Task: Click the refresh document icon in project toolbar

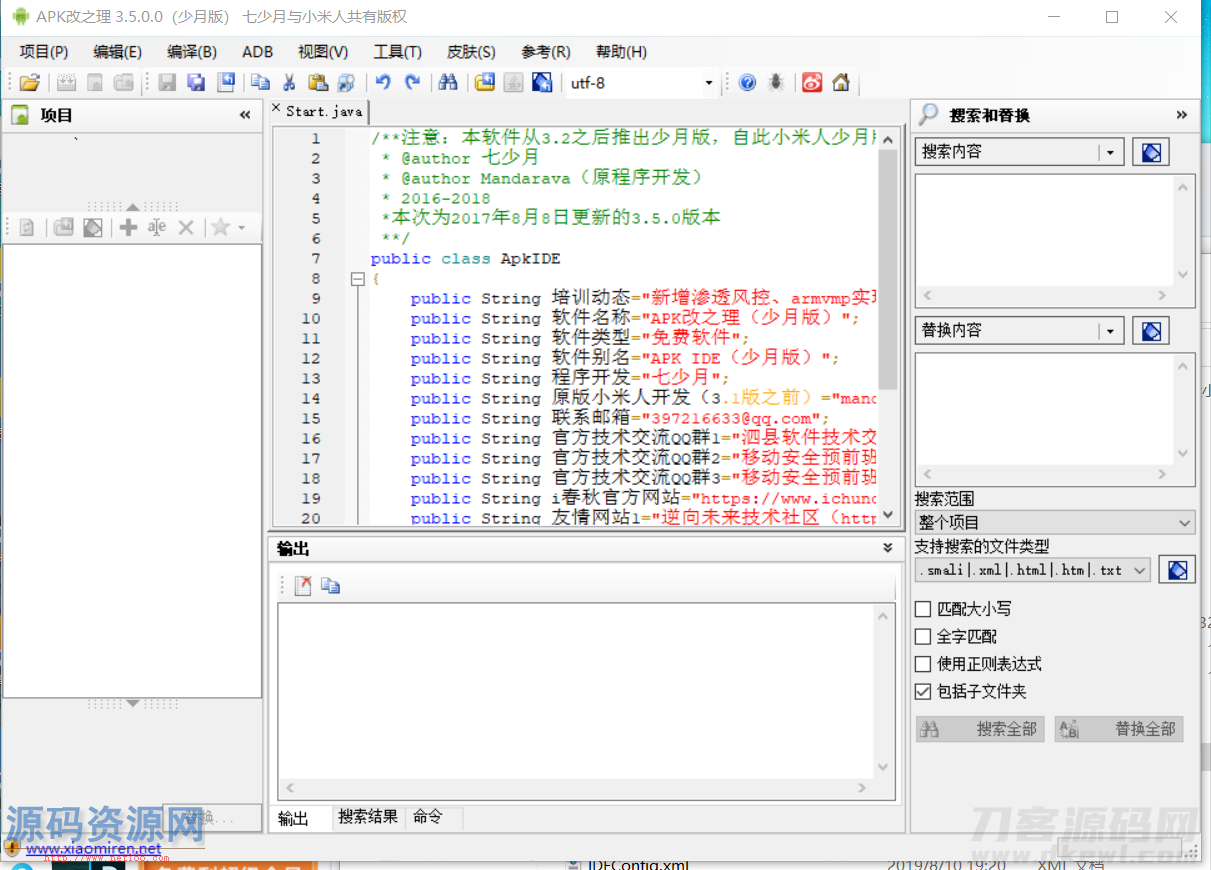Action: (27, 228)
